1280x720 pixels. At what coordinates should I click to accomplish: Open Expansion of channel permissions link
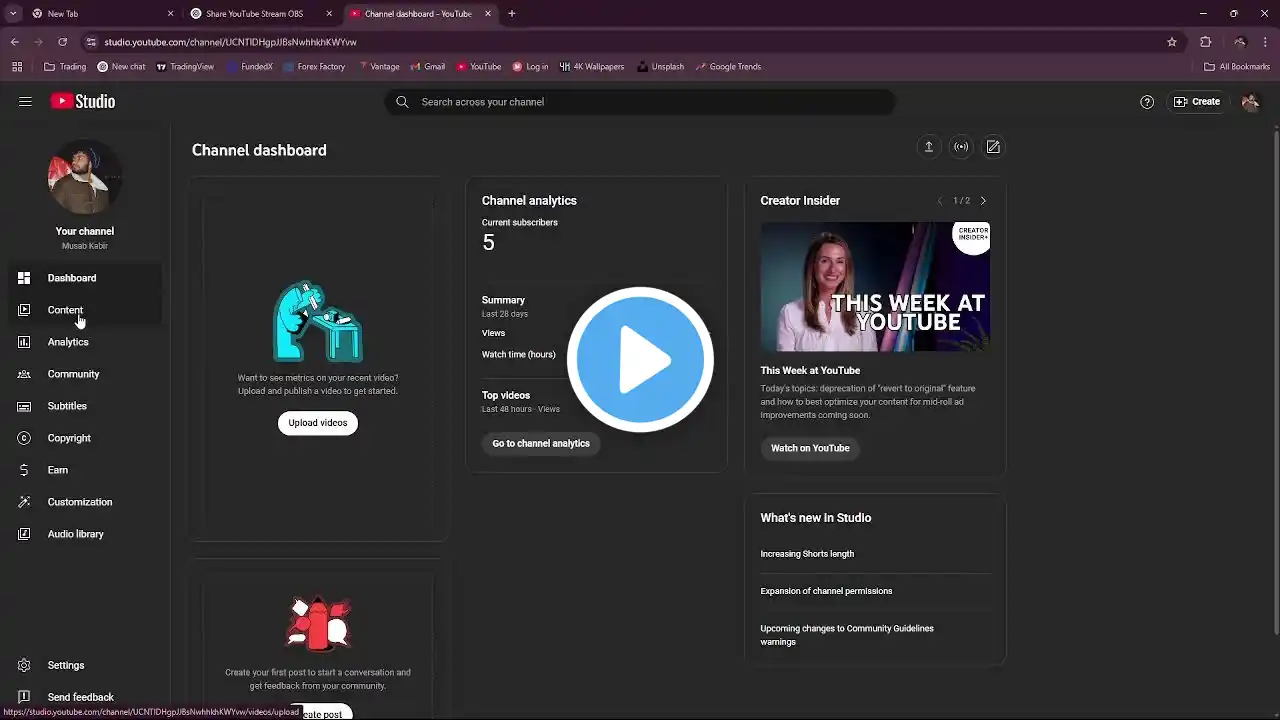[826, 591]
